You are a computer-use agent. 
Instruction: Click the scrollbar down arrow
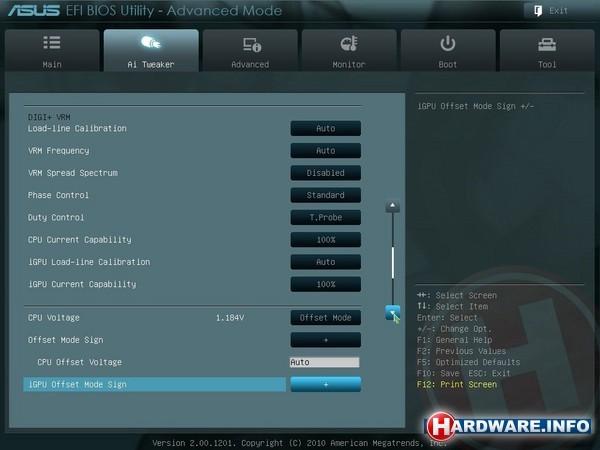[x=392, y=313]
